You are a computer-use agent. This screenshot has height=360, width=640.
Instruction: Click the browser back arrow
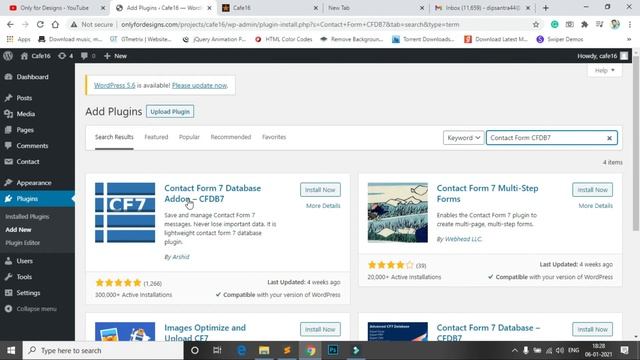10,24
